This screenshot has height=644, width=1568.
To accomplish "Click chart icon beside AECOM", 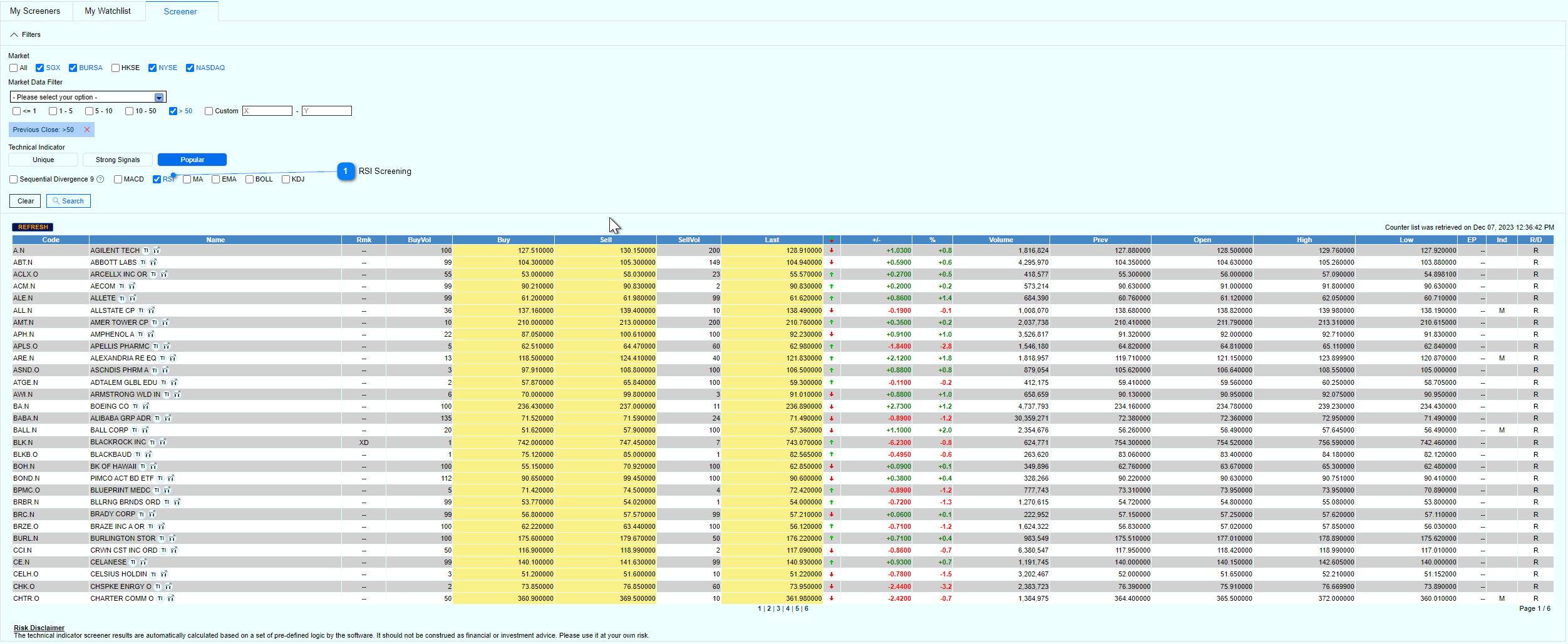I will (132, 286).
